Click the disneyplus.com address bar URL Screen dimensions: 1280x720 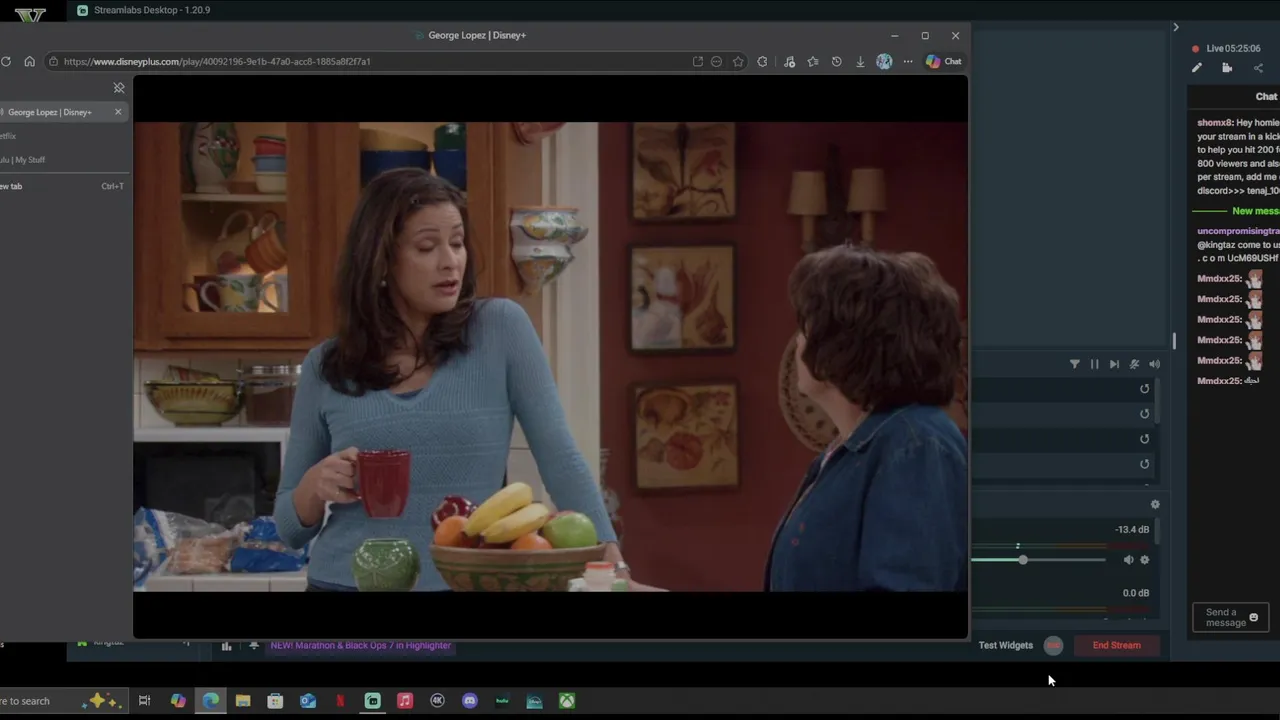(217, 61)
